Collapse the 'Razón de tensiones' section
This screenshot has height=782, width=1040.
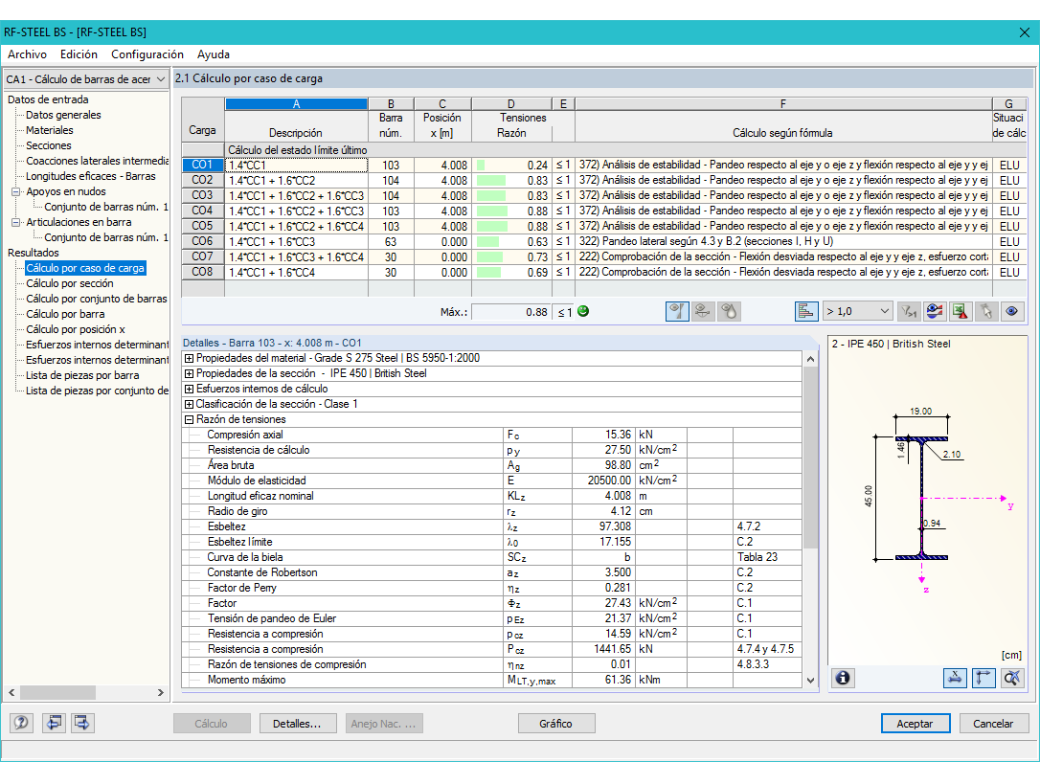pyautogui.click(x=189, y=420)
